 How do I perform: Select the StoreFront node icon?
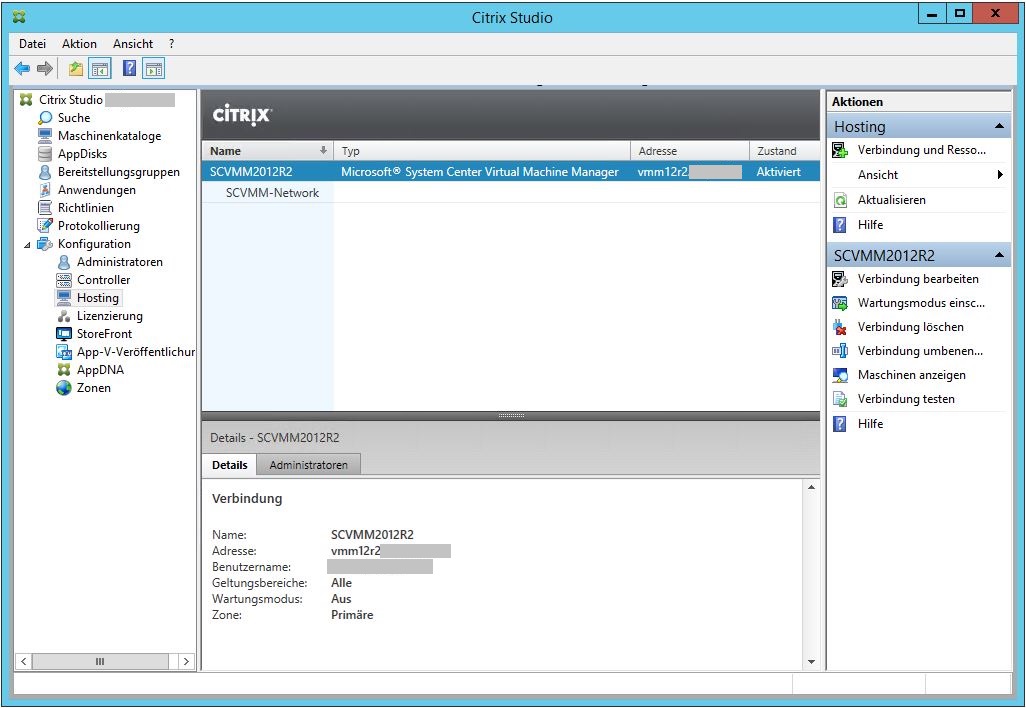tap(64, 334)
